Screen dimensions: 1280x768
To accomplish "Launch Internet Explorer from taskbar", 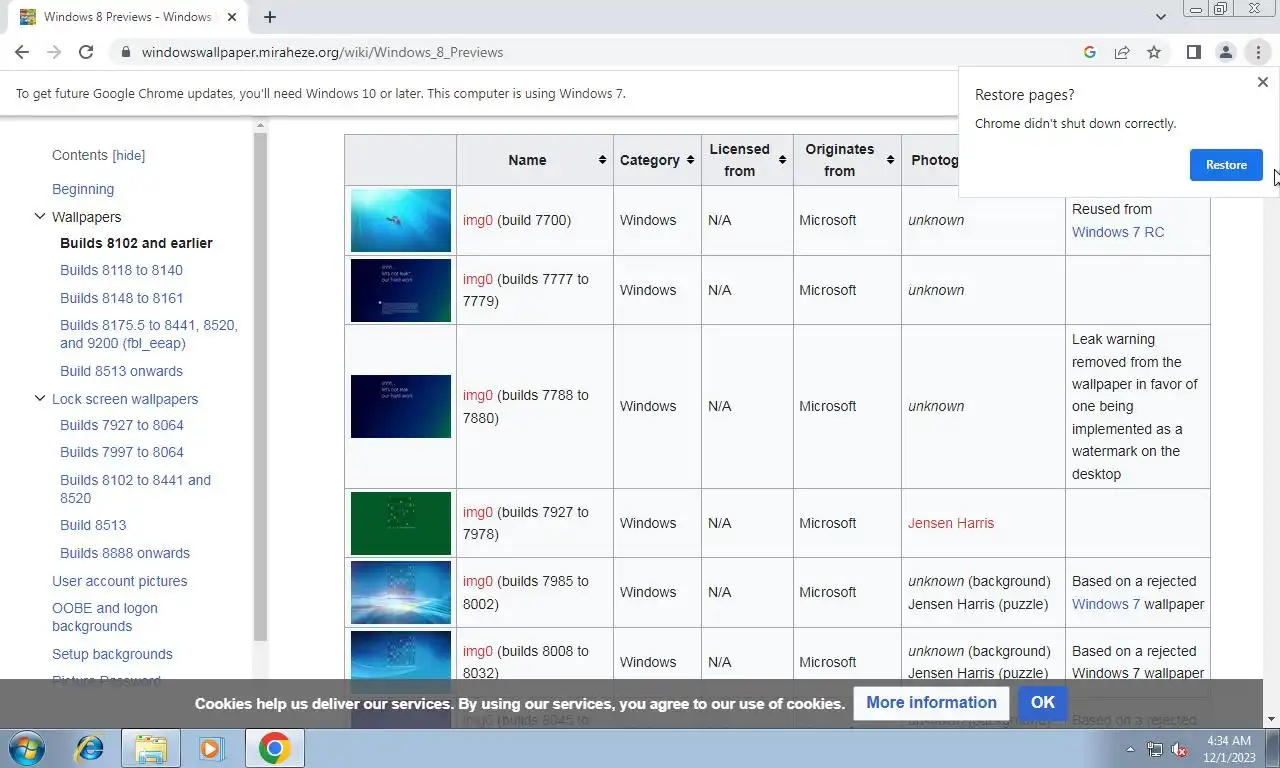I will [x=90, y=748].
